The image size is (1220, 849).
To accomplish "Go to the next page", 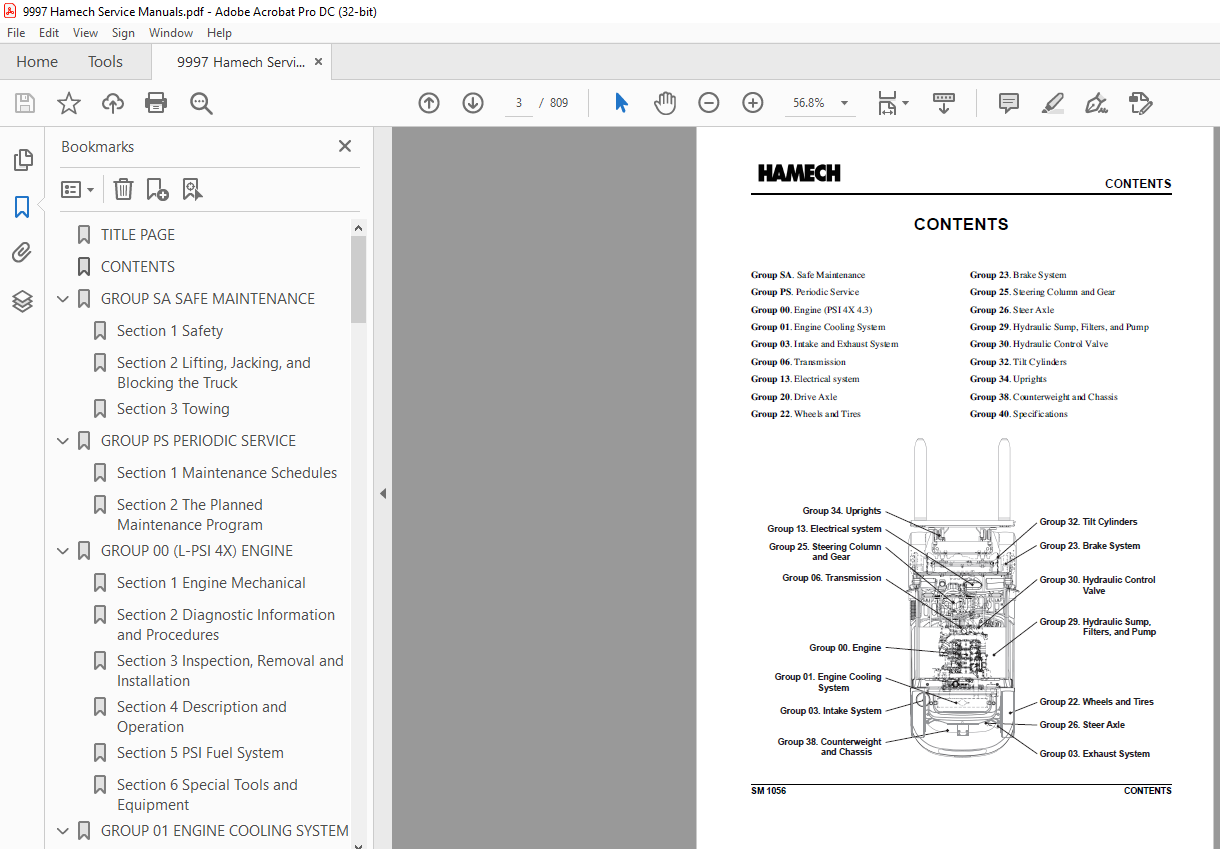I will click(x=473, y=103).
